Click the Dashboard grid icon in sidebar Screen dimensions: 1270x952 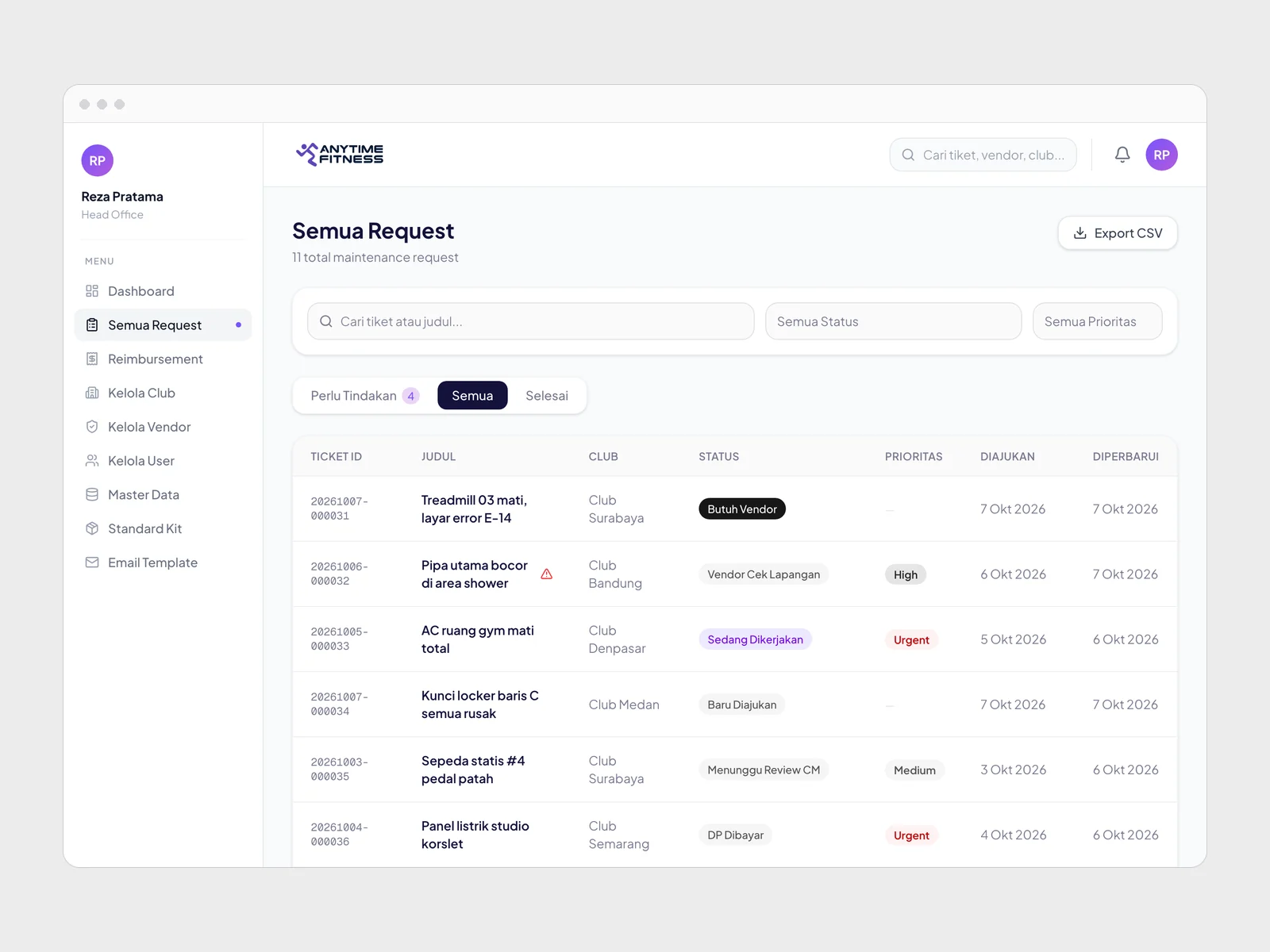click(92, 291)
